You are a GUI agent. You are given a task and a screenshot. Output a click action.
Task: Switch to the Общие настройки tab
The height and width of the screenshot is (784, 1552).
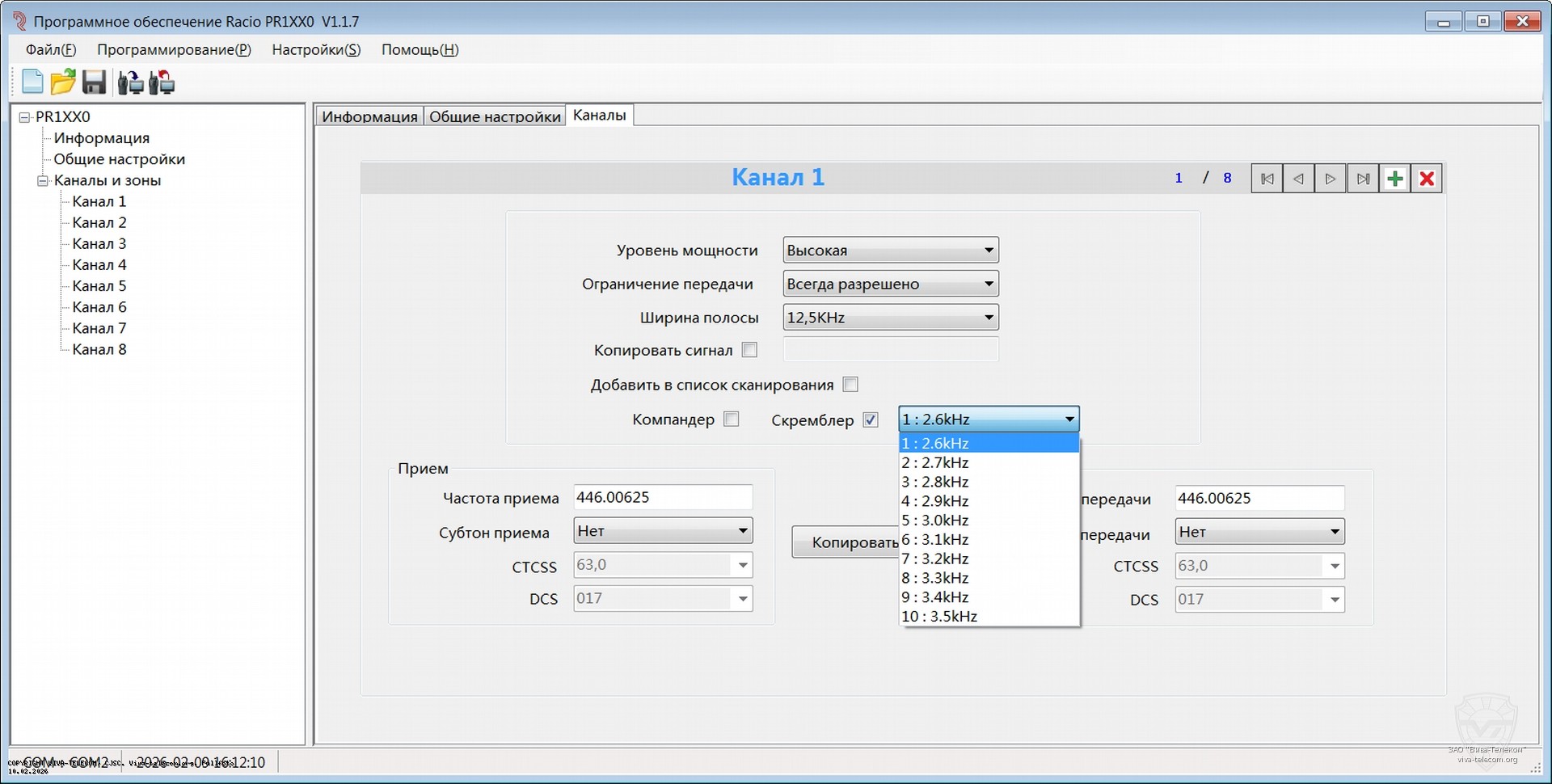pos(495,116)
